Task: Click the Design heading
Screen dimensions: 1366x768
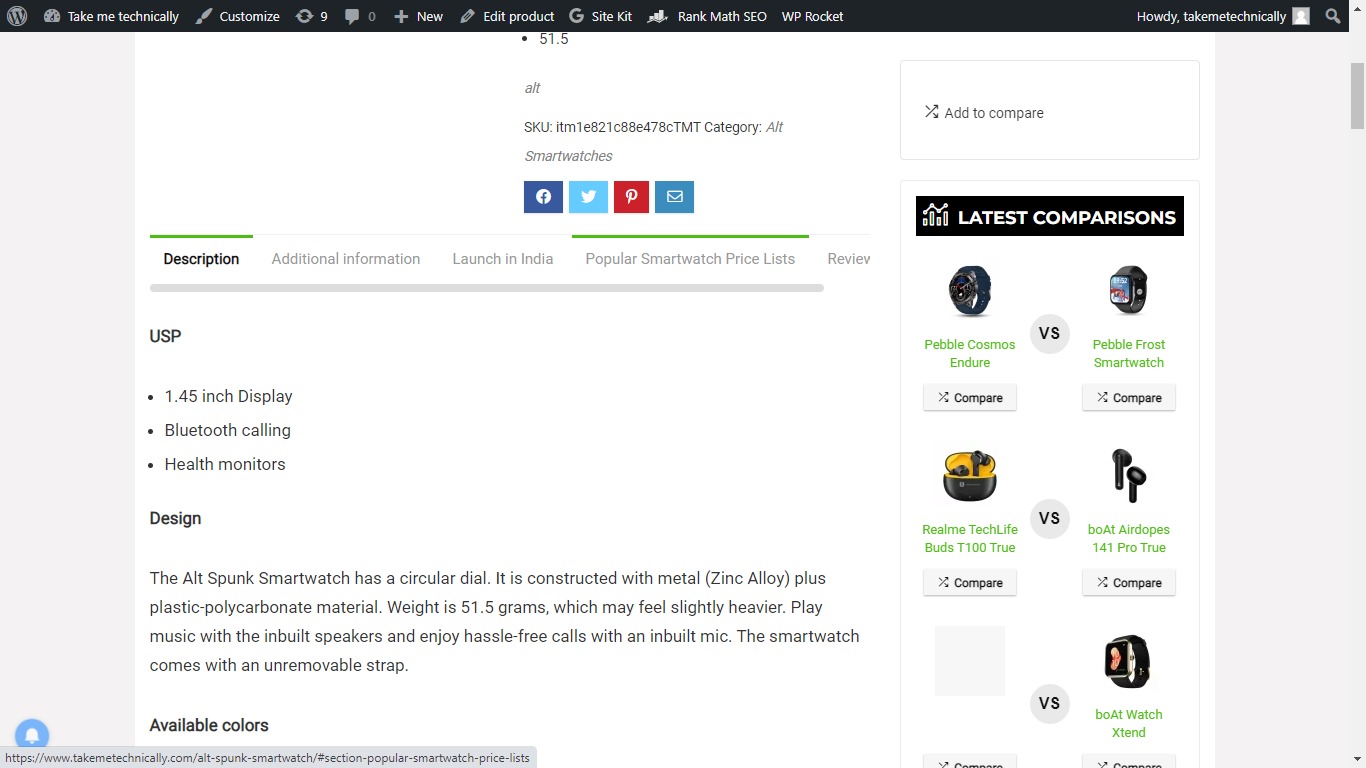Action: [x=176, y=518]
